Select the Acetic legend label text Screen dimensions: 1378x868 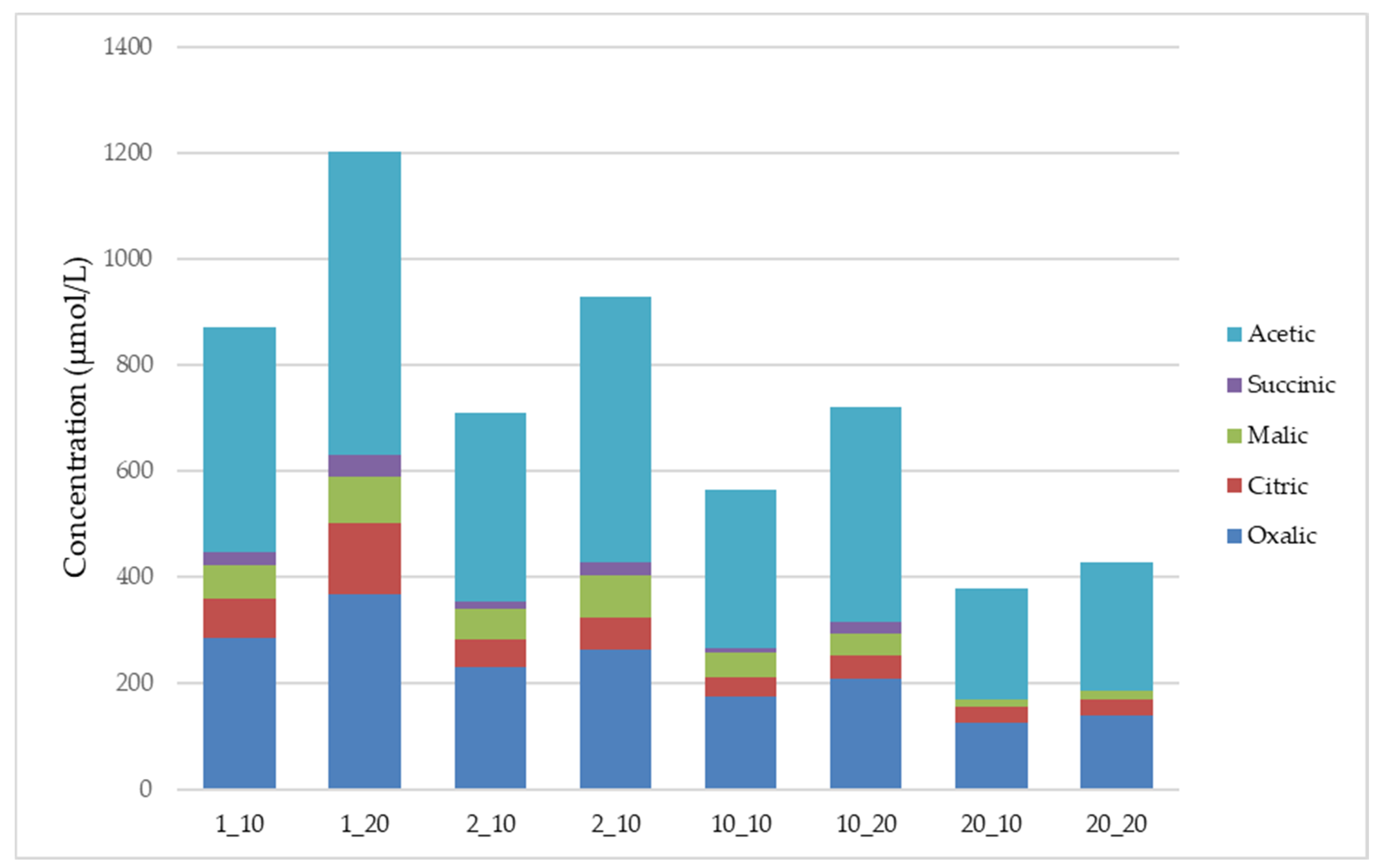1281,334
